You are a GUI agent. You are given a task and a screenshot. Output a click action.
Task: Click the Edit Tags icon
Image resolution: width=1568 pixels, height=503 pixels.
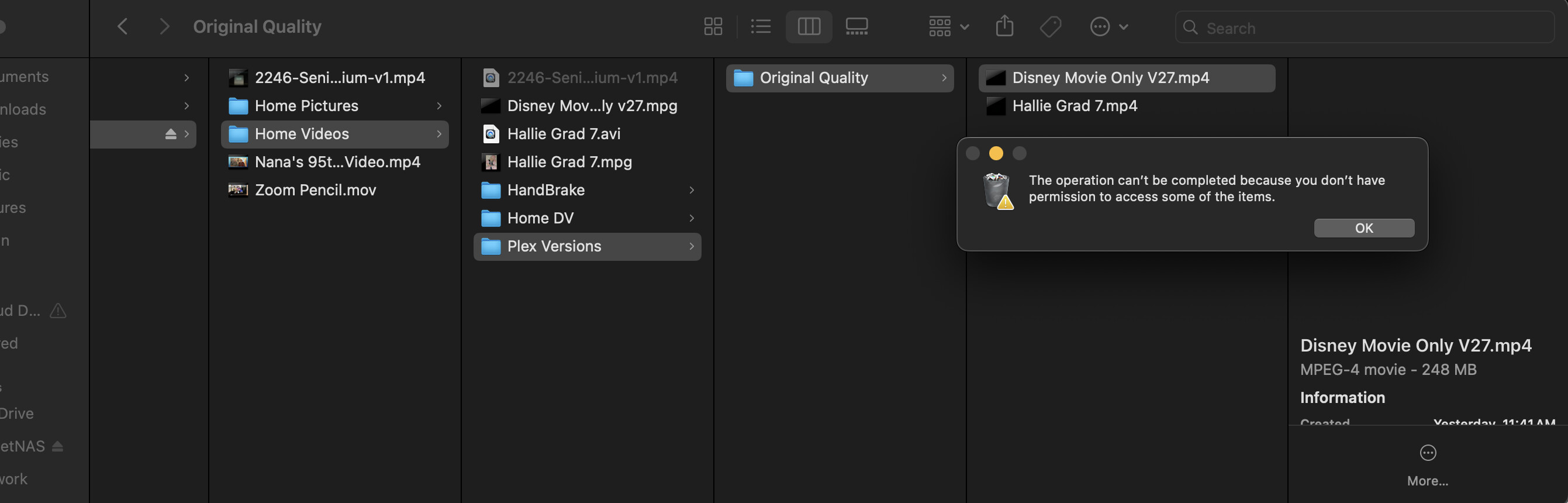[x=1051, y=27]
